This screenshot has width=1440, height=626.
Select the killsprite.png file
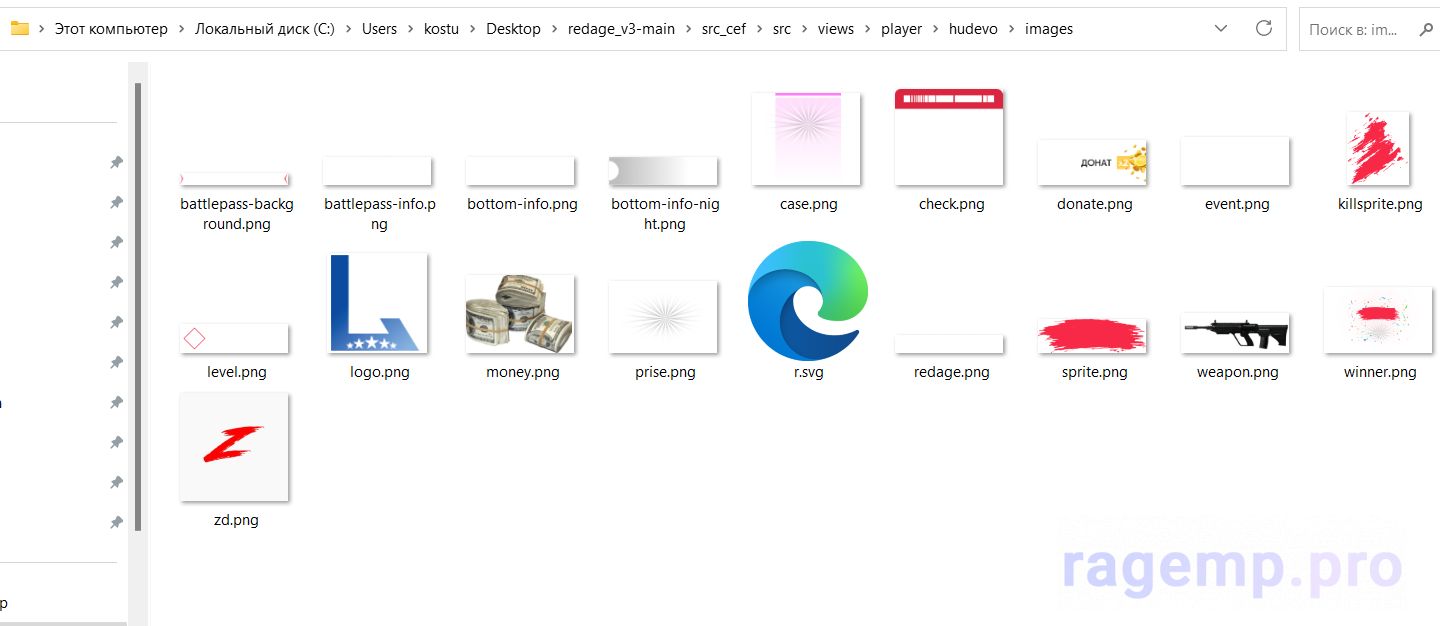point(1379,149)
